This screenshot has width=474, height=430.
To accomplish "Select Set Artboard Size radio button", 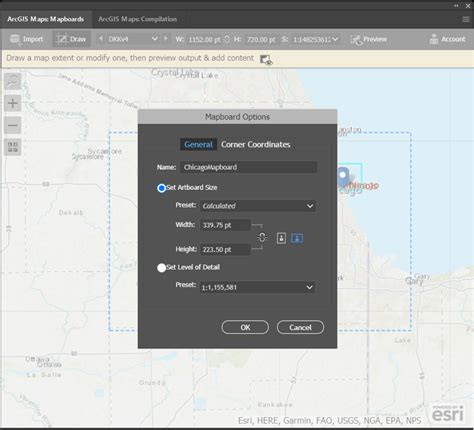I will coord(162,188).
